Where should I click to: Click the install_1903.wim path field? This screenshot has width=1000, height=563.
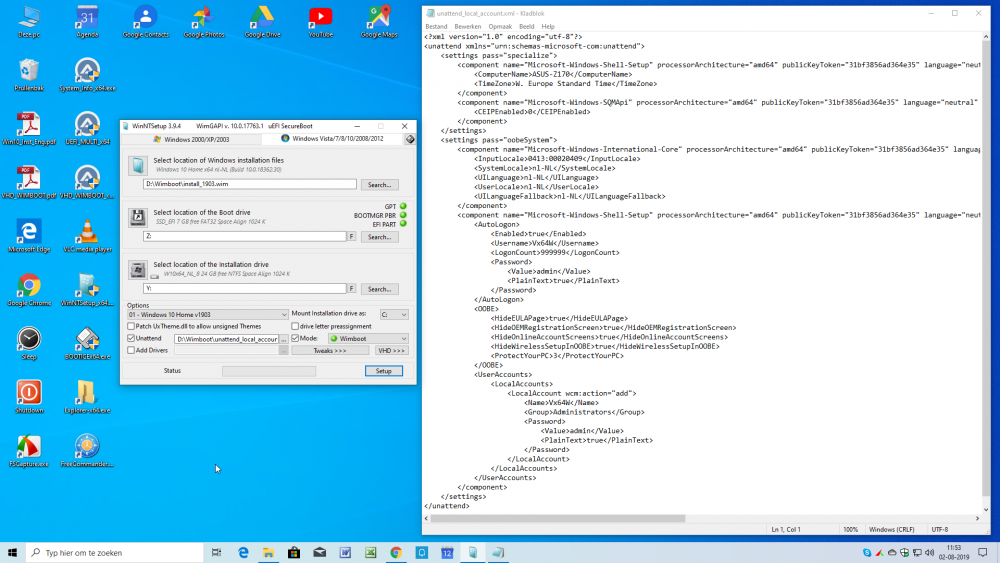coord(249,184)
